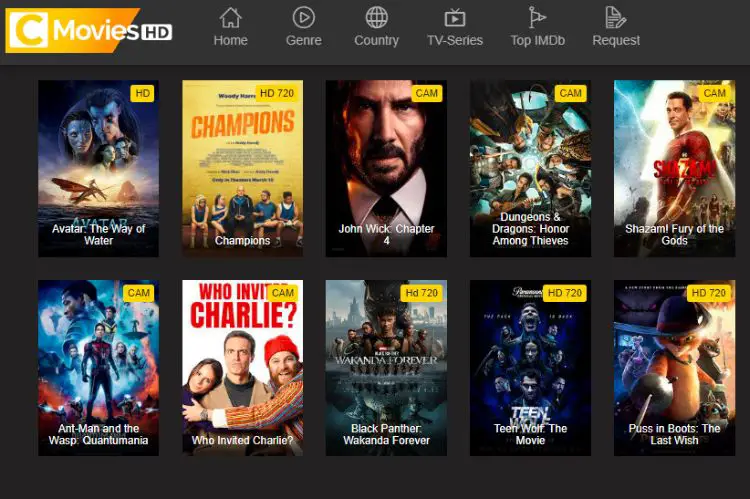The width and height of the screenshot is (750, 499).
Task: Click the CAM badge on Ant-Man
Action: coord(139,293)
